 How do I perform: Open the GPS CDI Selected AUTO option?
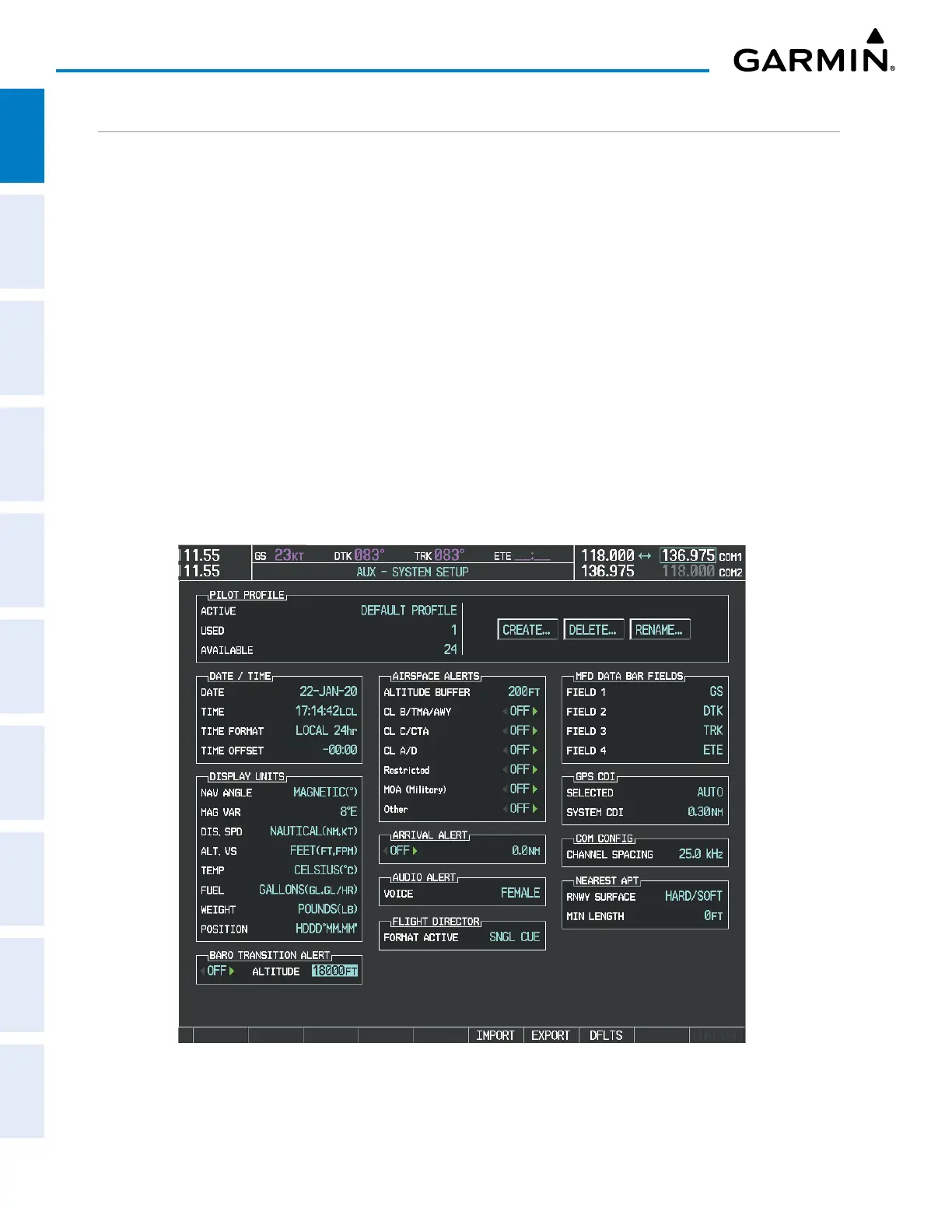(x=710, y=792)
